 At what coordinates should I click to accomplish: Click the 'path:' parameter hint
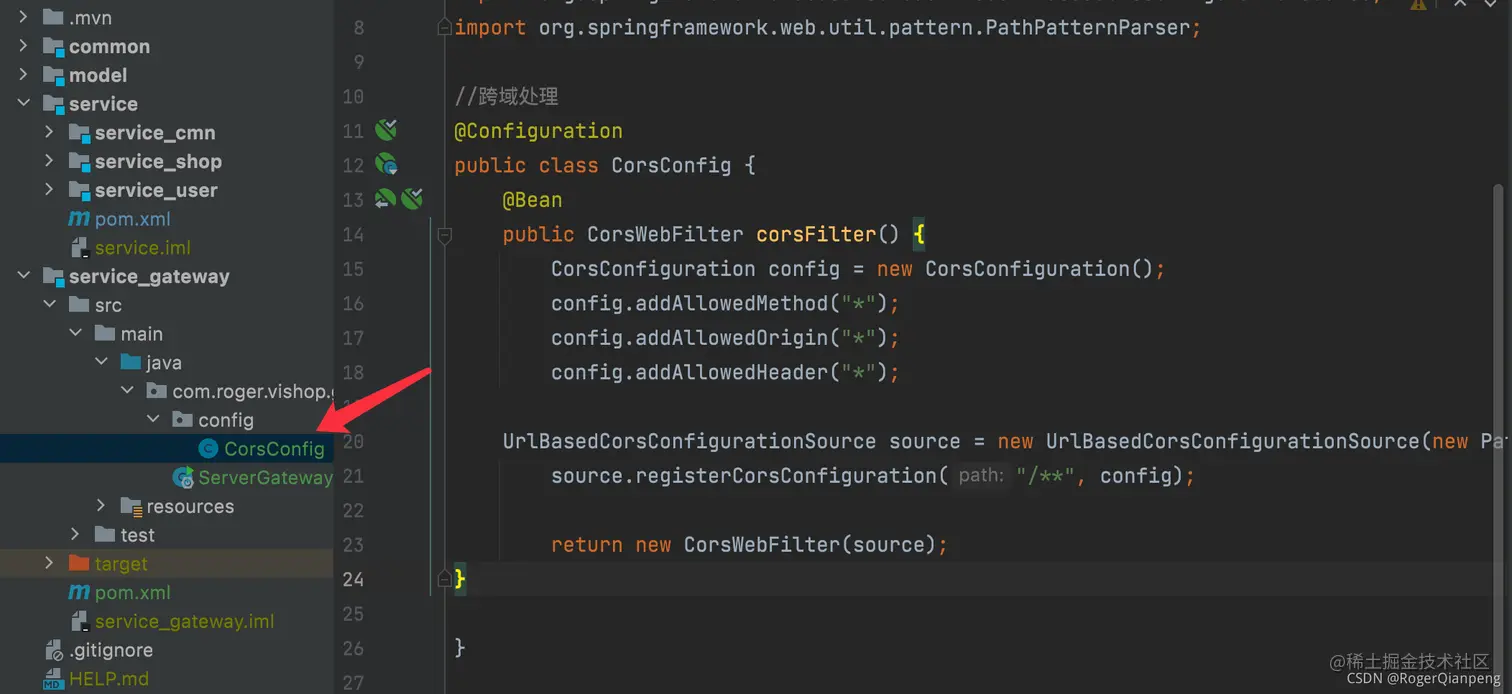(x=980, y=476)
